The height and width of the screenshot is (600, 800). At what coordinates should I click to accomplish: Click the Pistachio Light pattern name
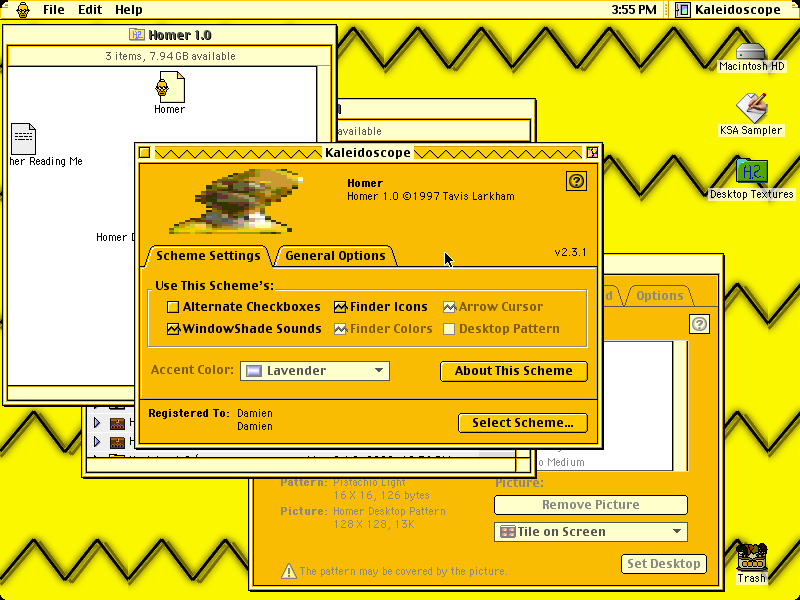pos(369,483)
